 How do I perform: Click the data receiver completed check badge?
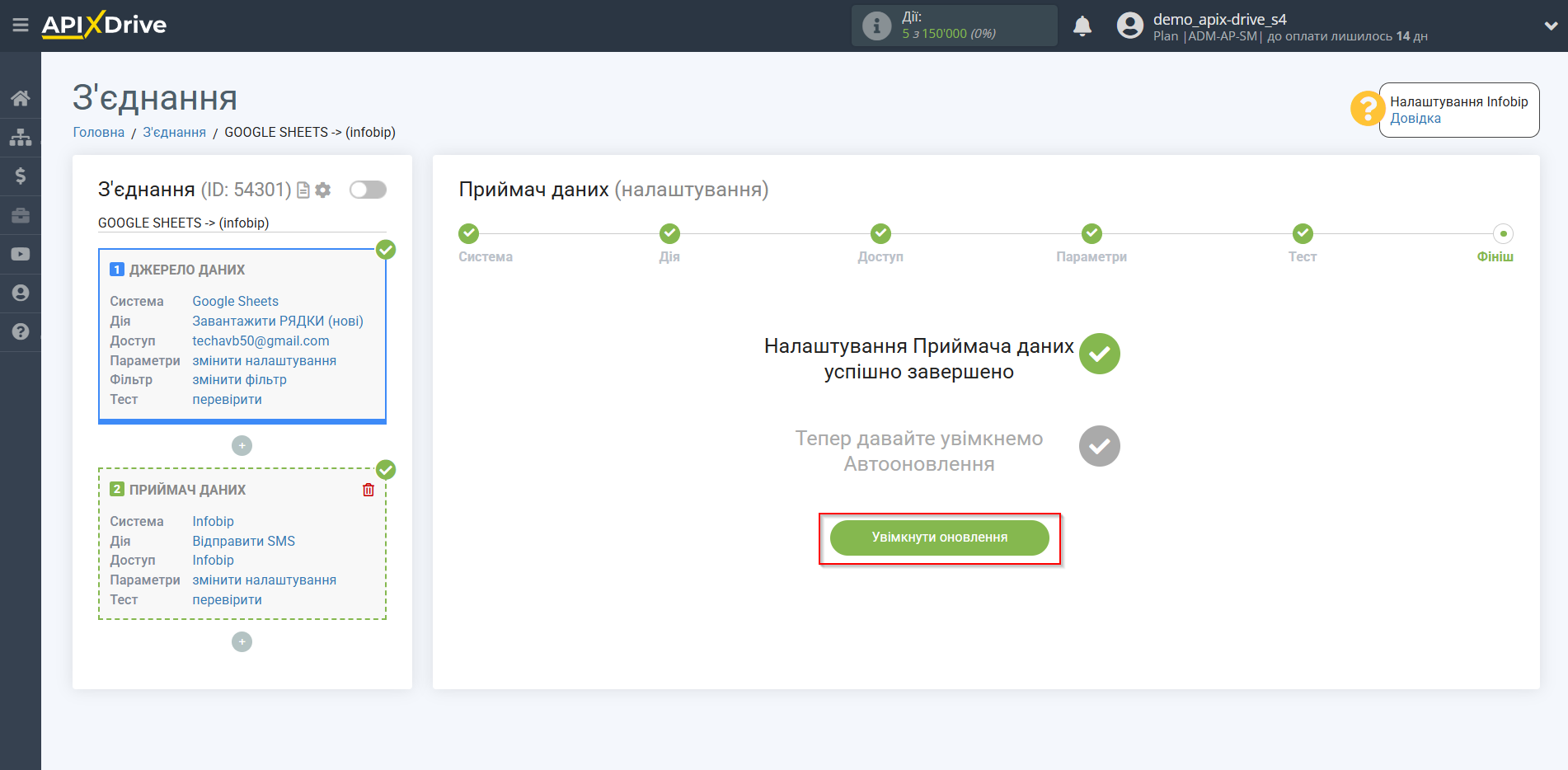tap(386, 470)
